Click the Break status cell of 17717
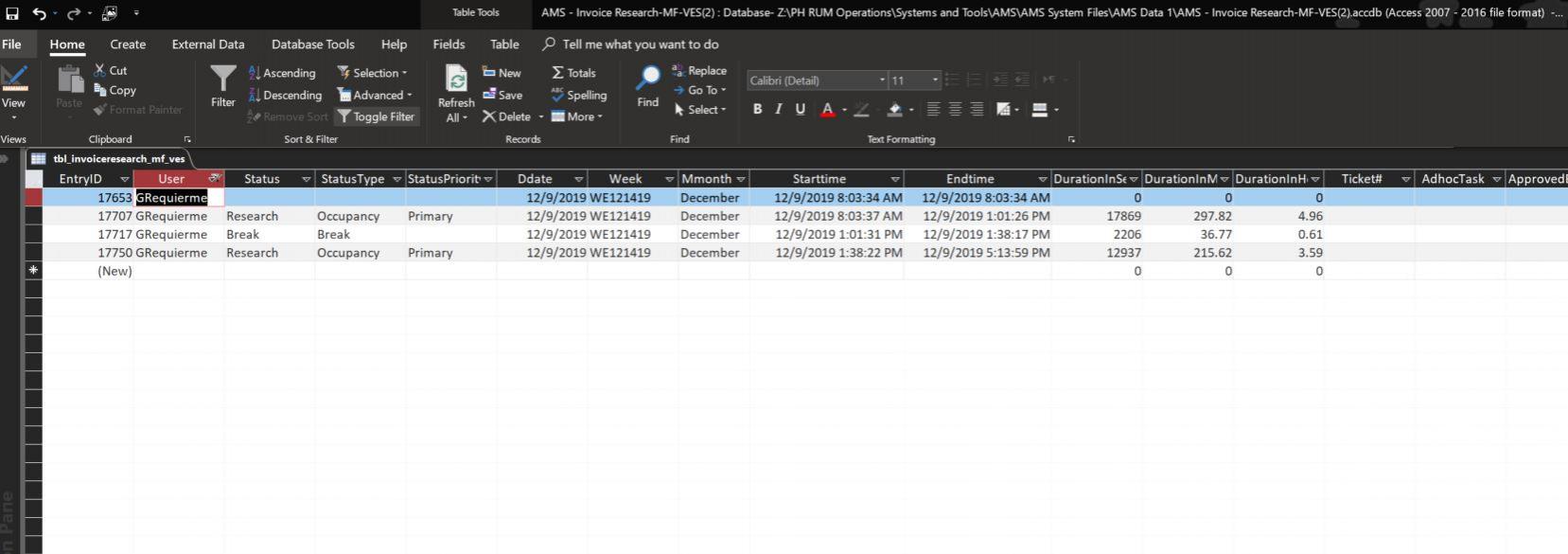Viewport: 1568px width, 554px height. (269, 234)
